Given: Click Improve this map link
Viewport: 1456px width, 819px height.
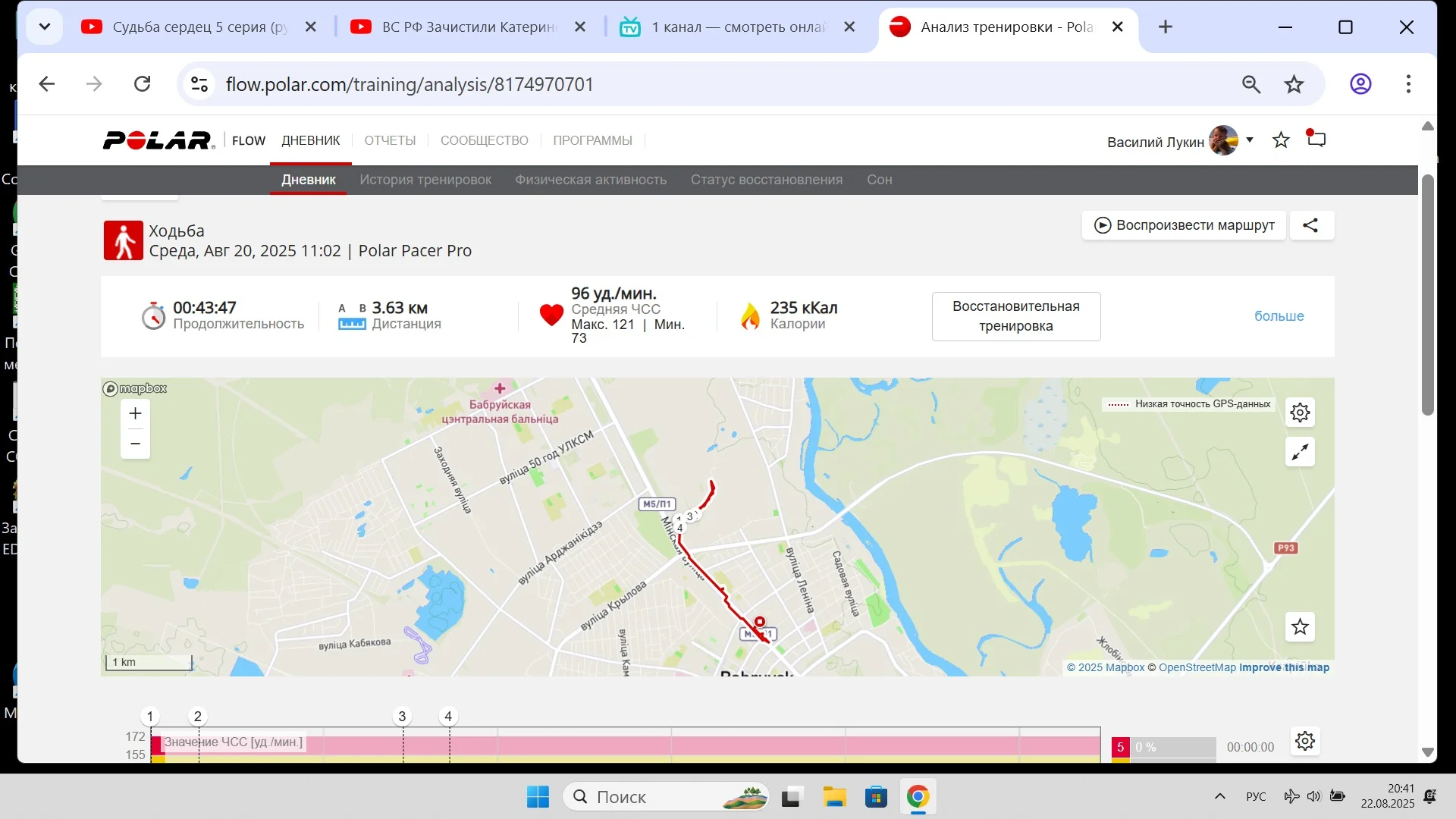Looking at the screenshot, I should pos(1284,667).
